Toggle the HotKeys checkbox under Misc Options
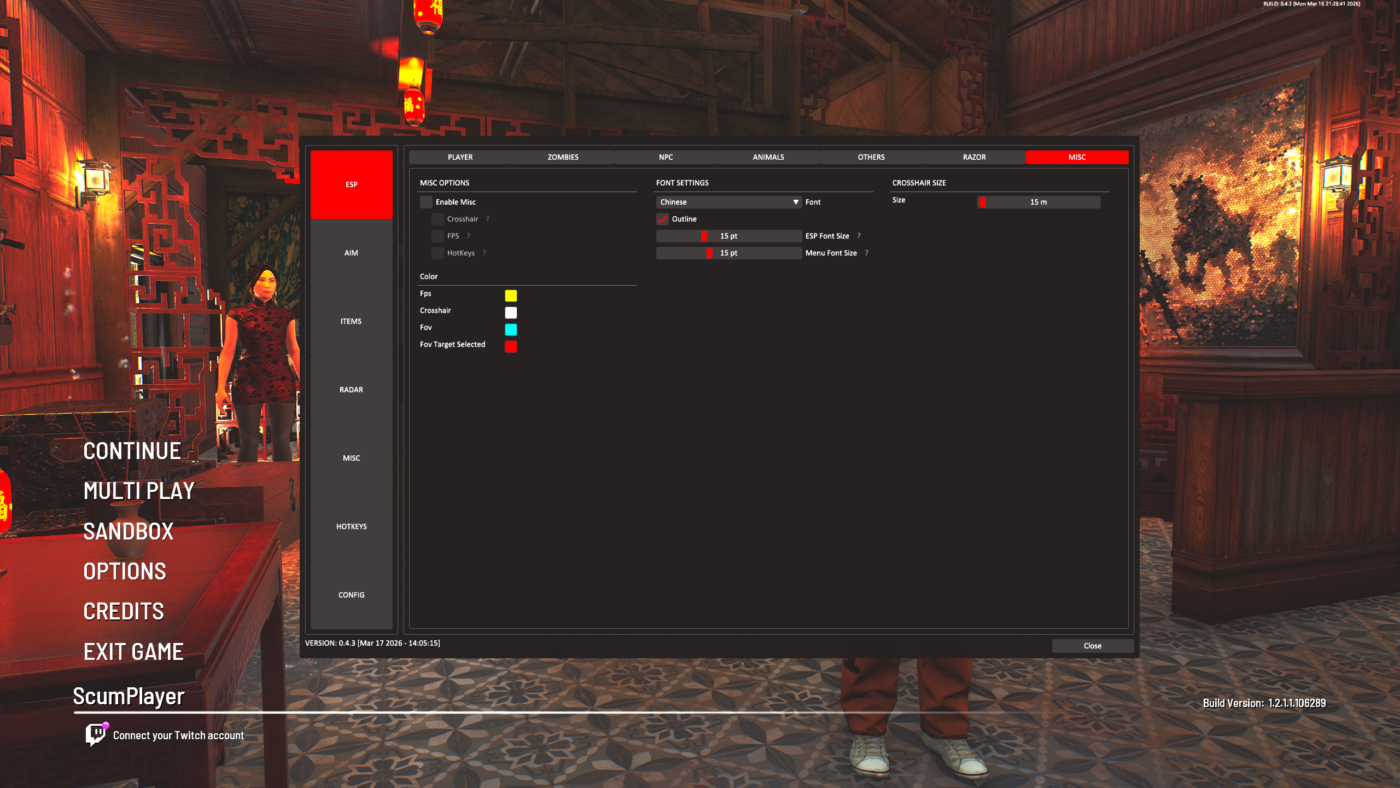The image size is (1400, 788). 438,253
